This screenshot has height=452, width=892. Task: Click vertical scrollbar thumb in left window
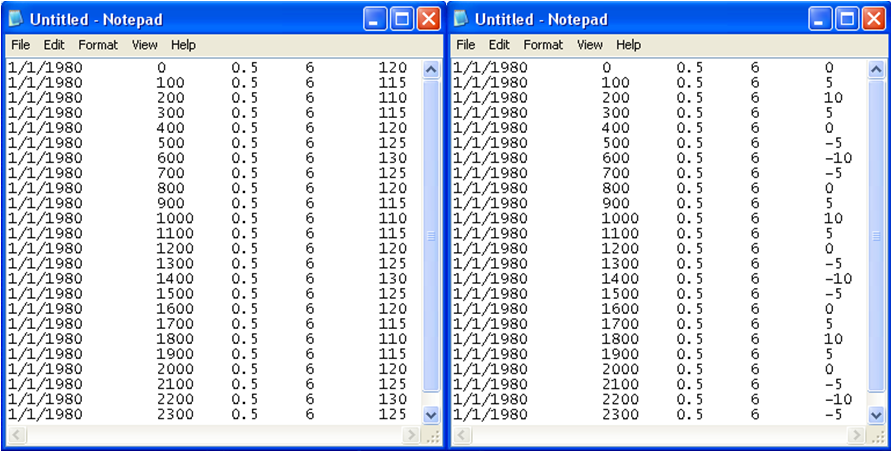click(x=431, y=236)
